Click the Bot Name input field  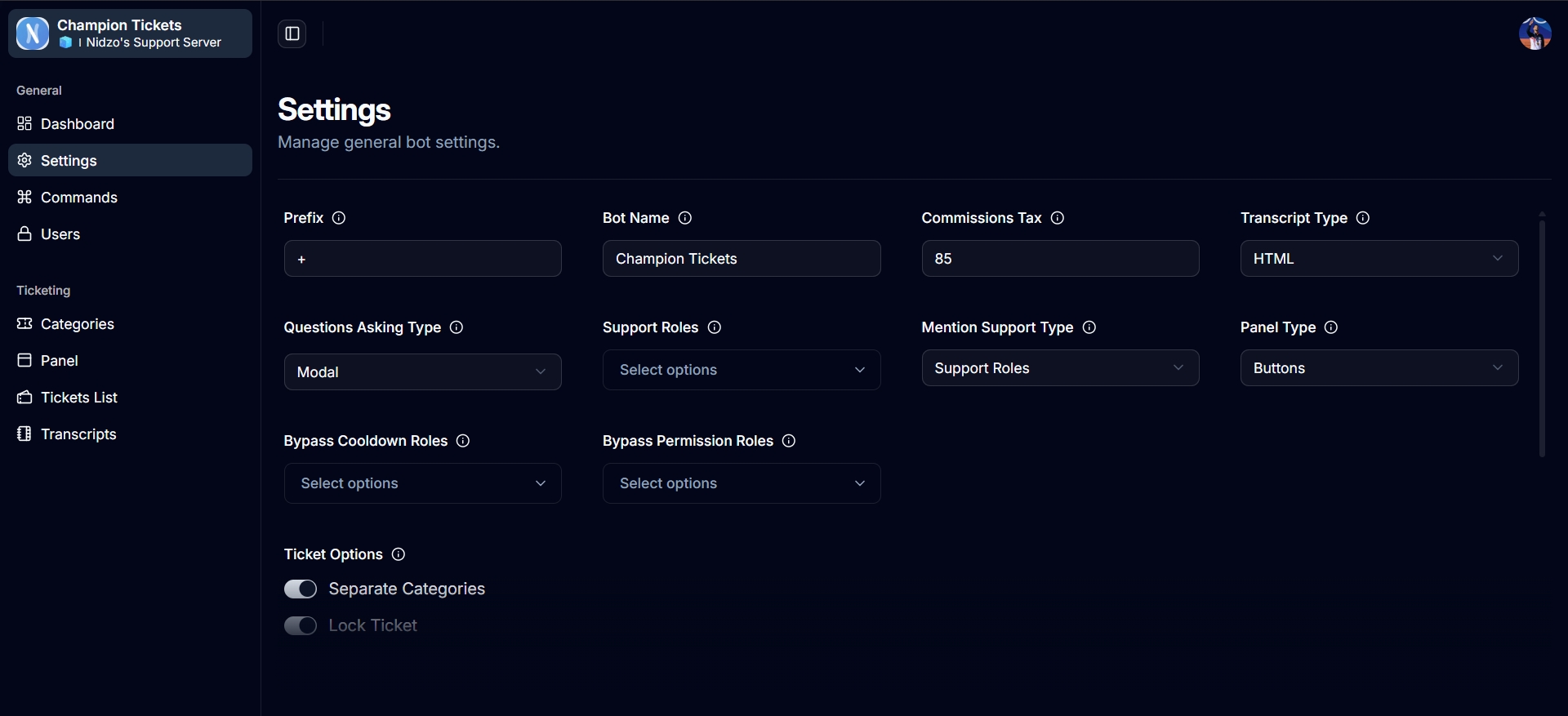[x=741, y=259]
